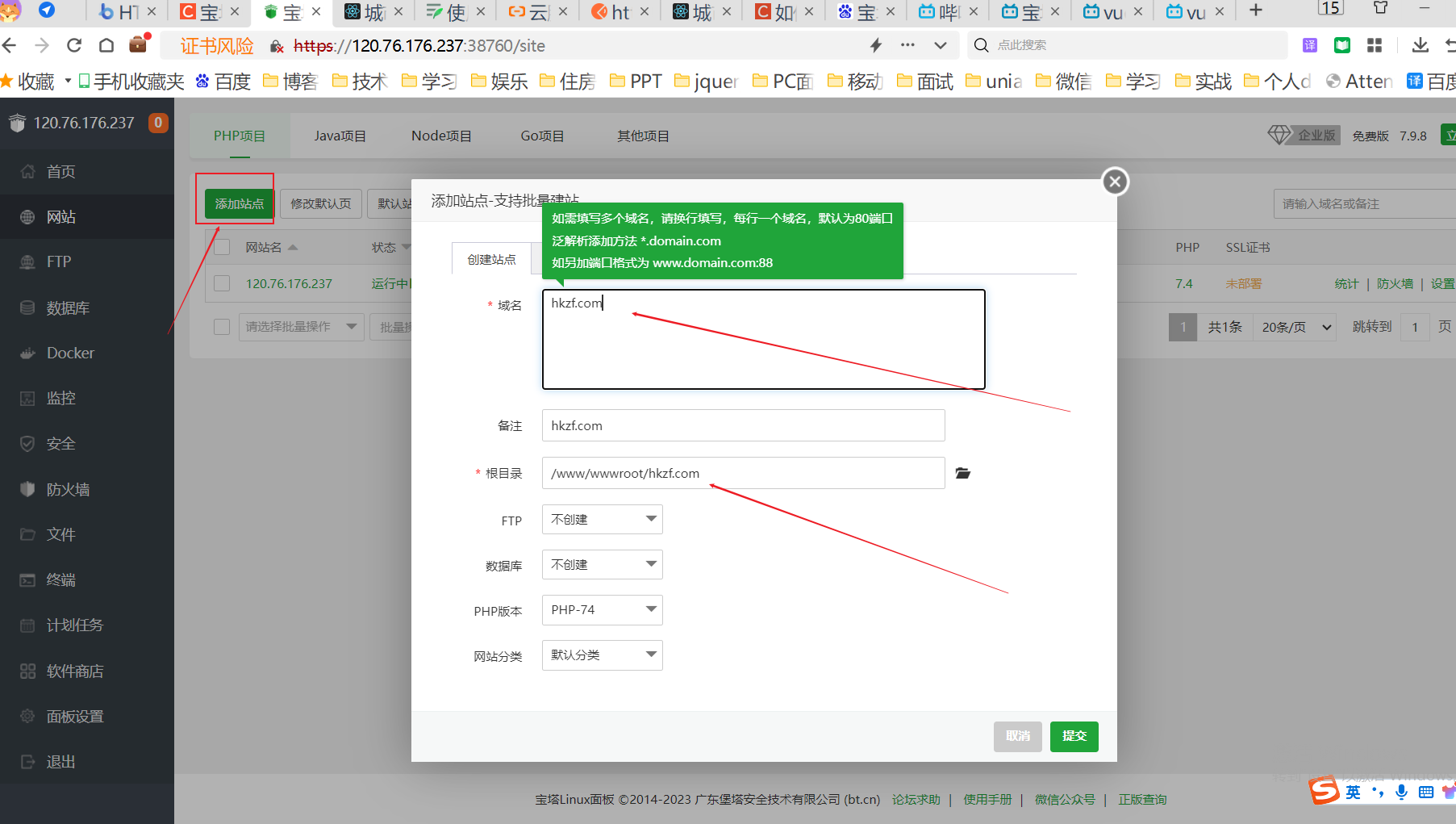This screenshot has height=824, width=1456.
Task: Click the browser Reload icon
Action: click(74, 45)
